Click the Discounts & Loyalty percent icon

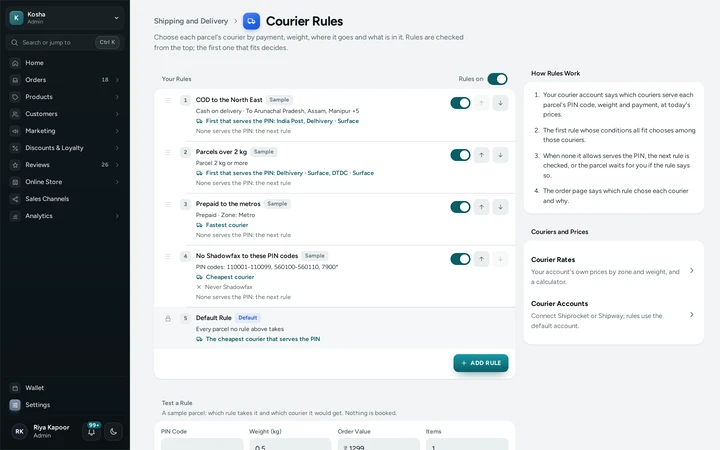click(x=15, y=148)
